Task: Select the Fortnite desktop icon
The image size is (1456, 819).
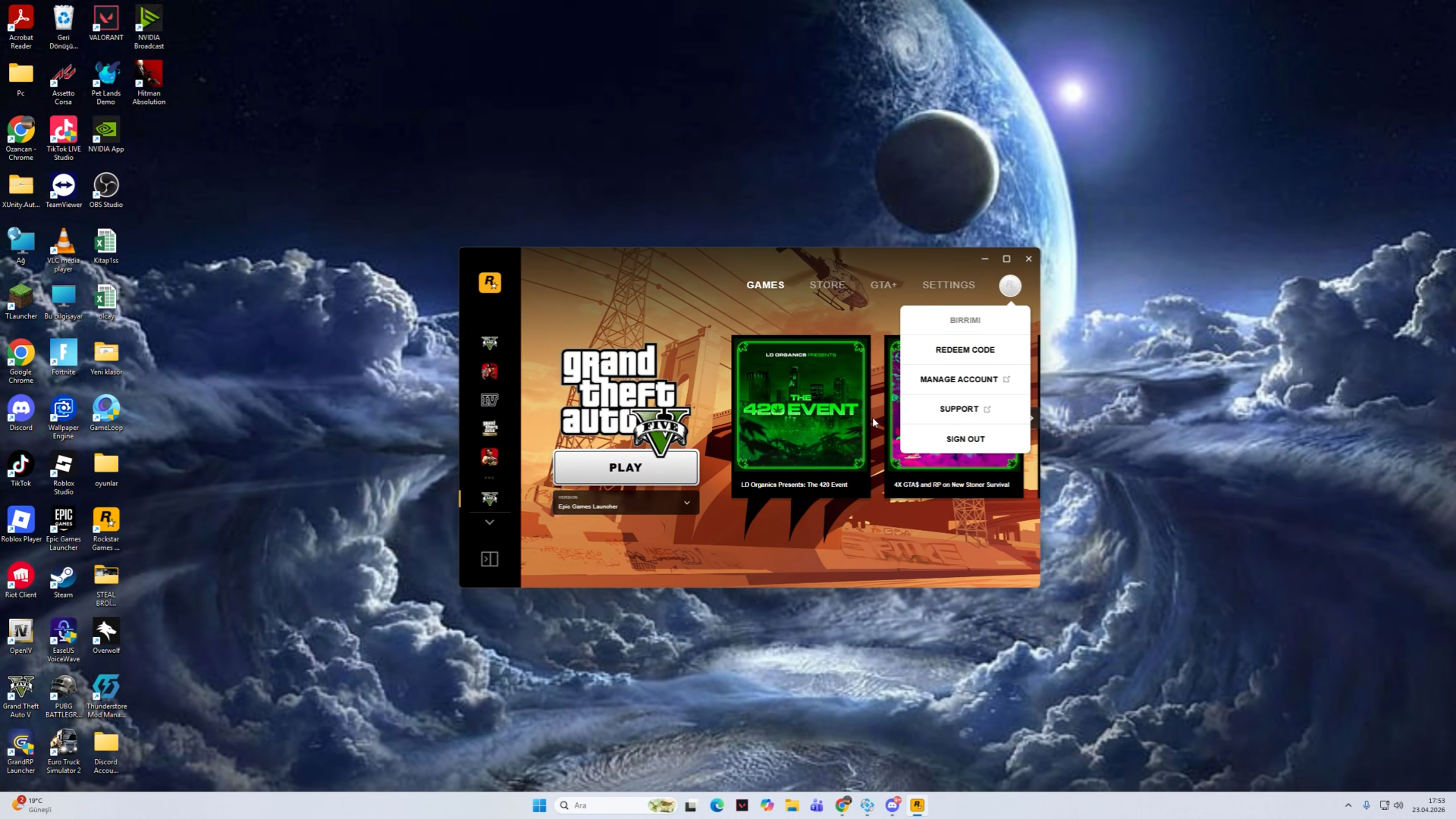Action: (x=64, y=357)
